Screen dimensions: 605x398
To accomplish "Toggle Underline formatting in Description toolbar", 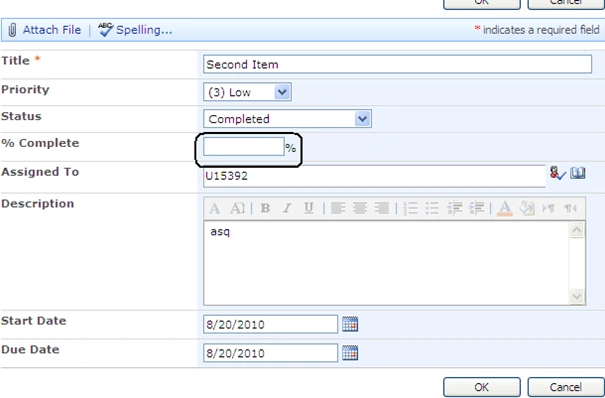I will click(x=309, y=209).
